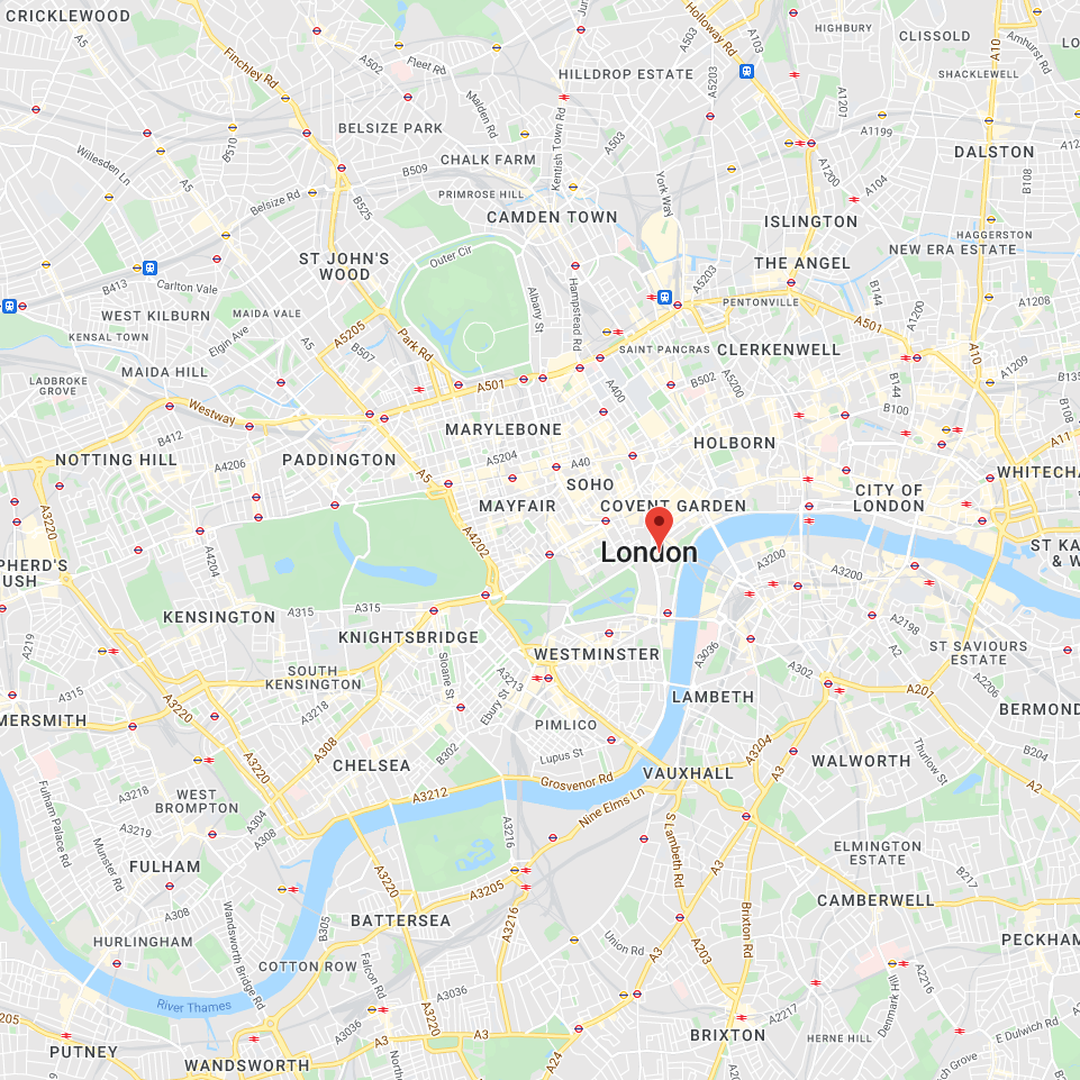Click the Marylebone district label

click(503, 430)
